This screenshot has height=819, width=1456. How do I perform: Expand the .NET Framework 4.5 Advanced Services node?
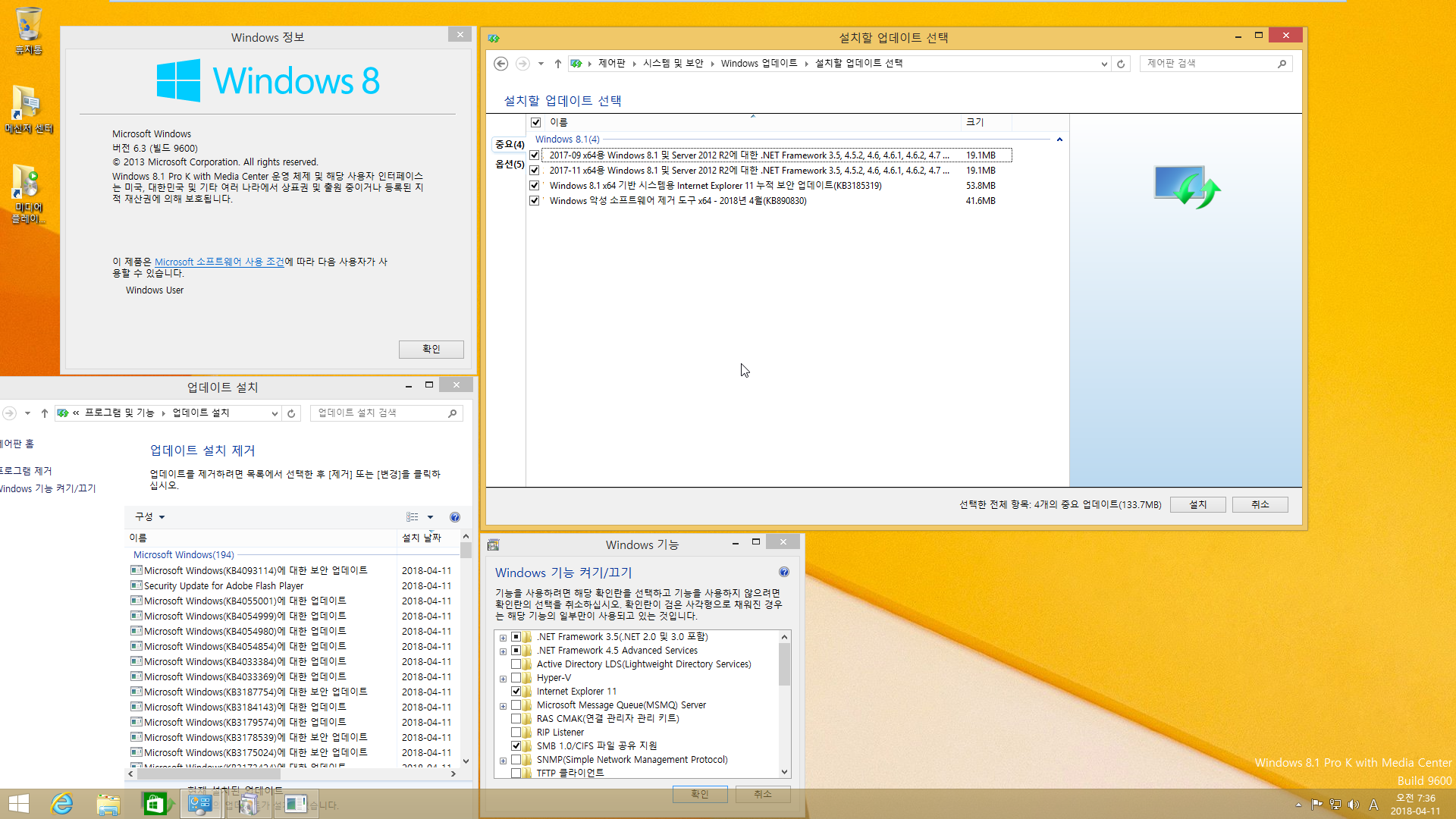503,651
